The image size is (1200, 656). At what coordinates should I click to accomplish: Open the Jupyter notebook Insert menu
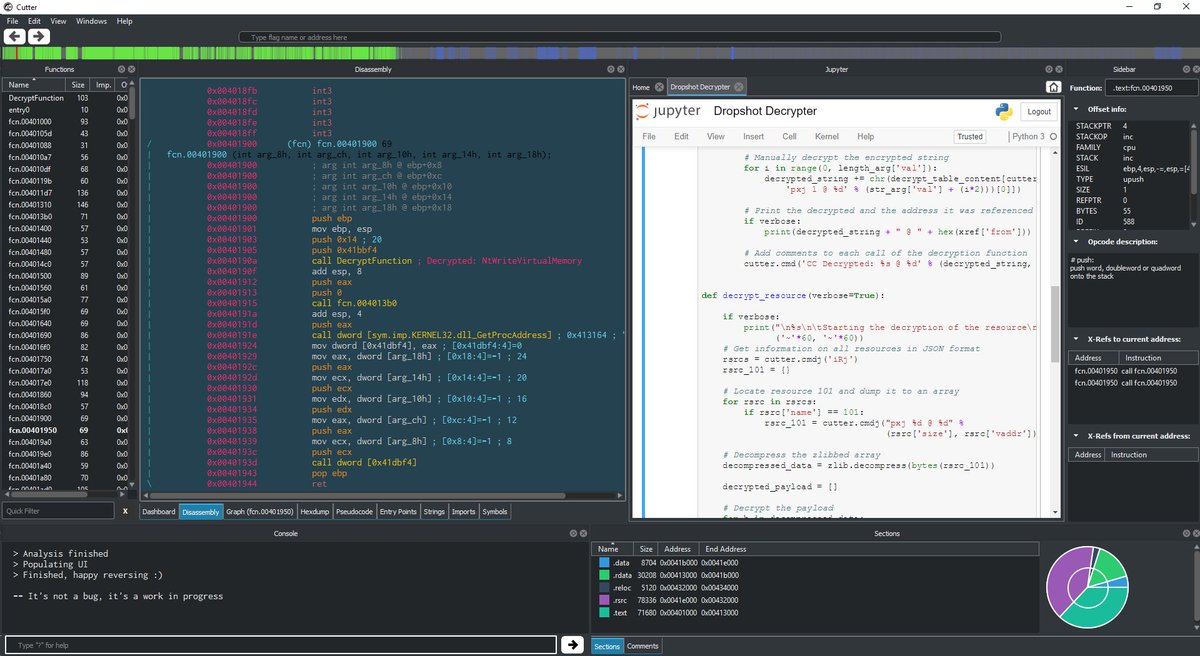[753, 136]
